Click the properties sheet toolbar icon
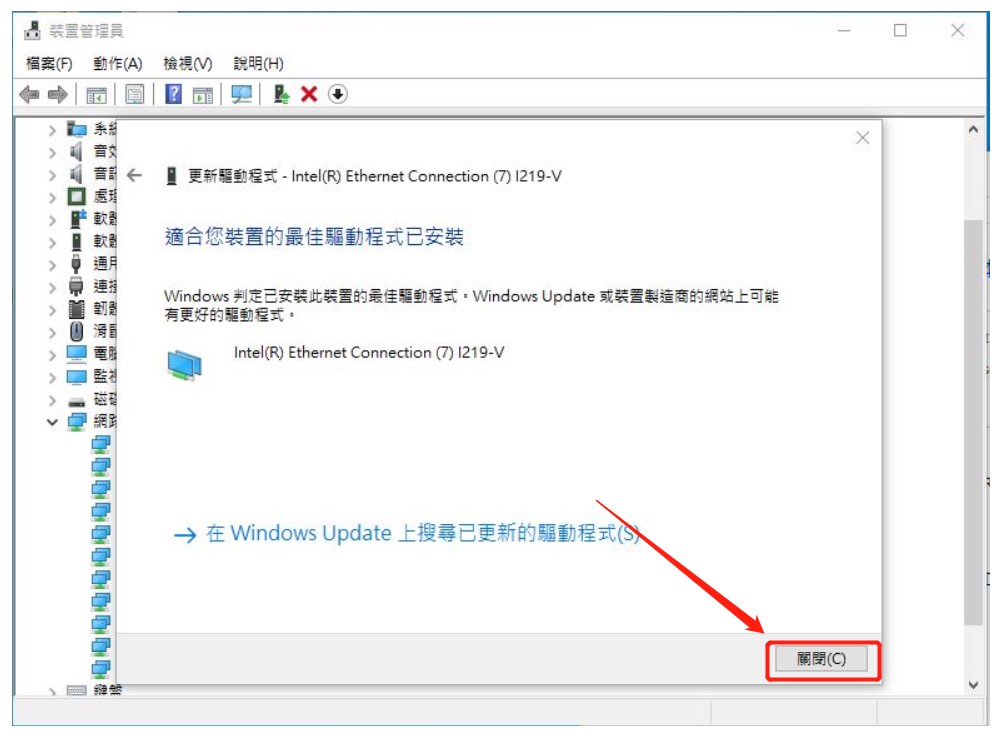This screenshot has height=739, width=997. (x=135, y=95)
